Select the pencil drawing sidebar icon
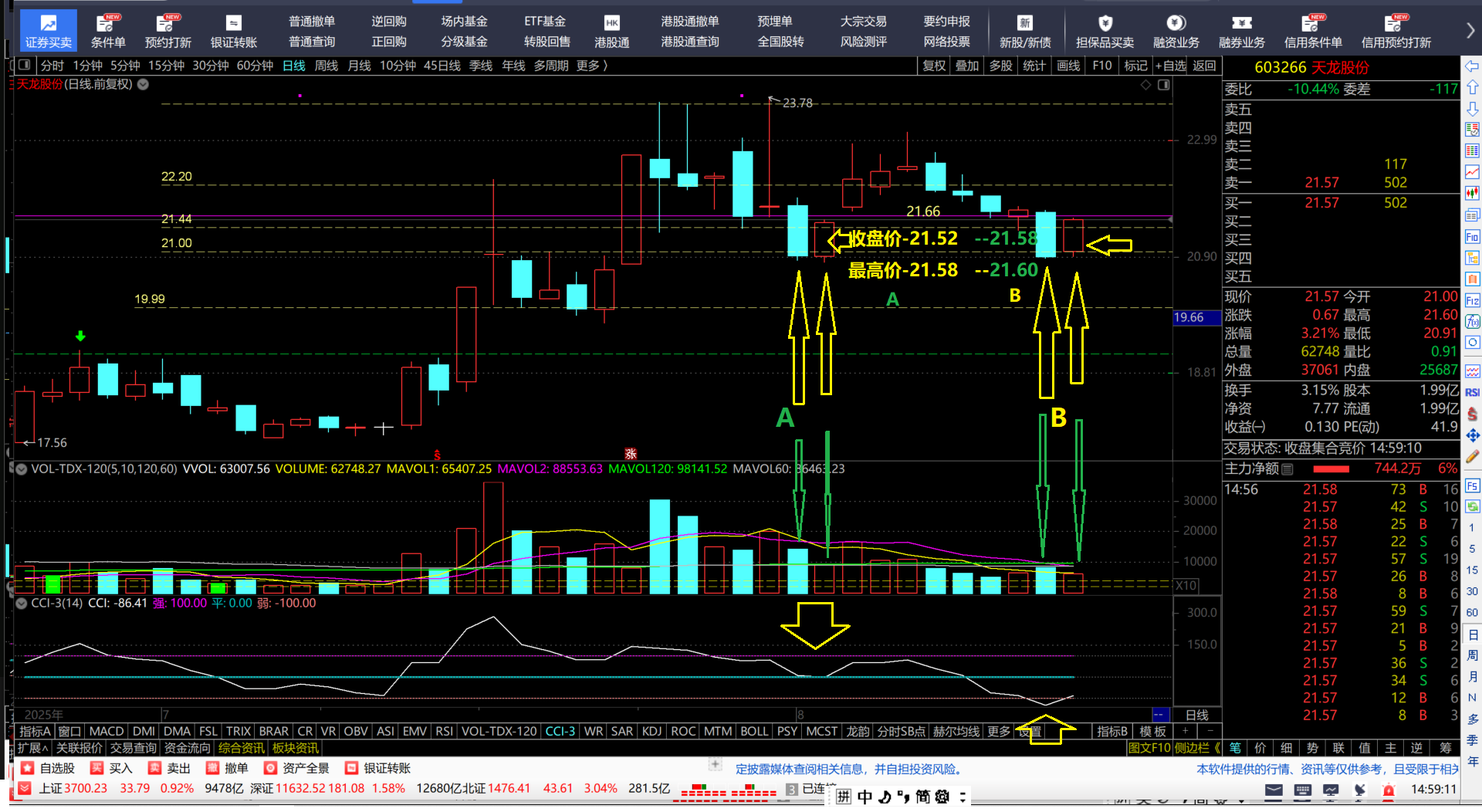The width and height of the screenshot is (1482, 812). tap(1473, 456)
